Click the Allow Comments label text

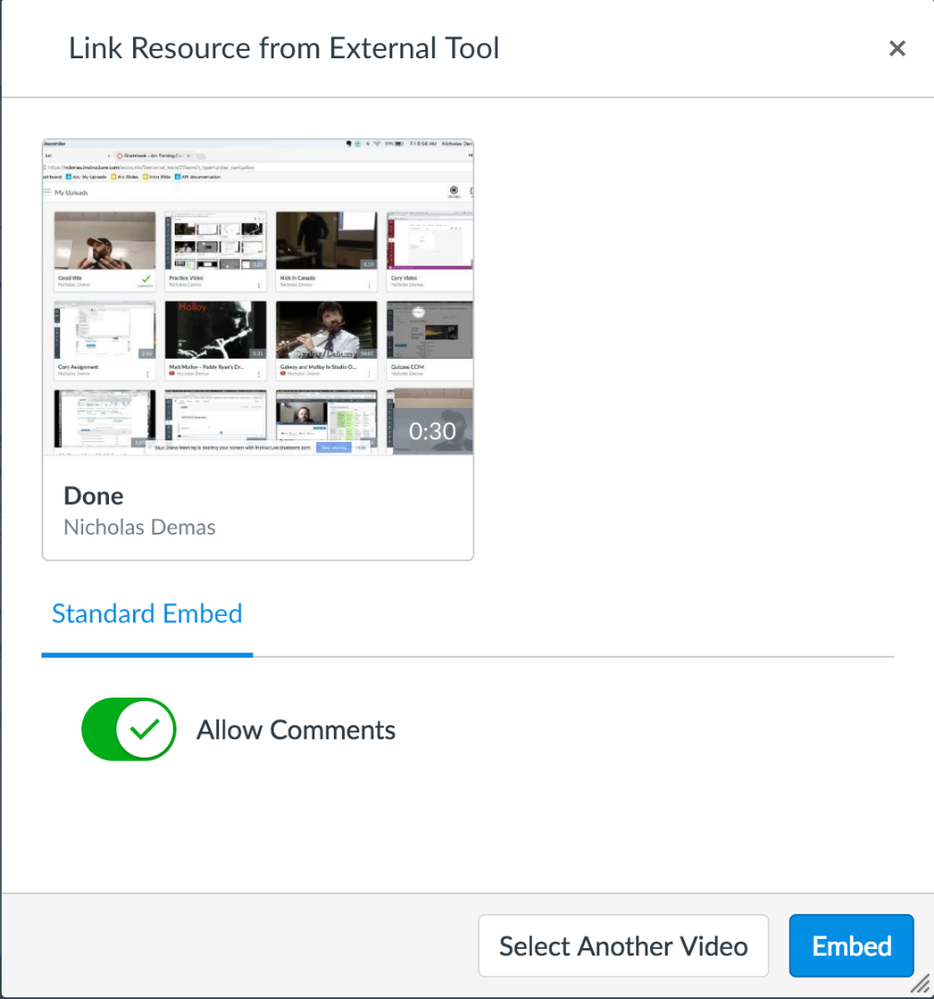coord(296,731)
